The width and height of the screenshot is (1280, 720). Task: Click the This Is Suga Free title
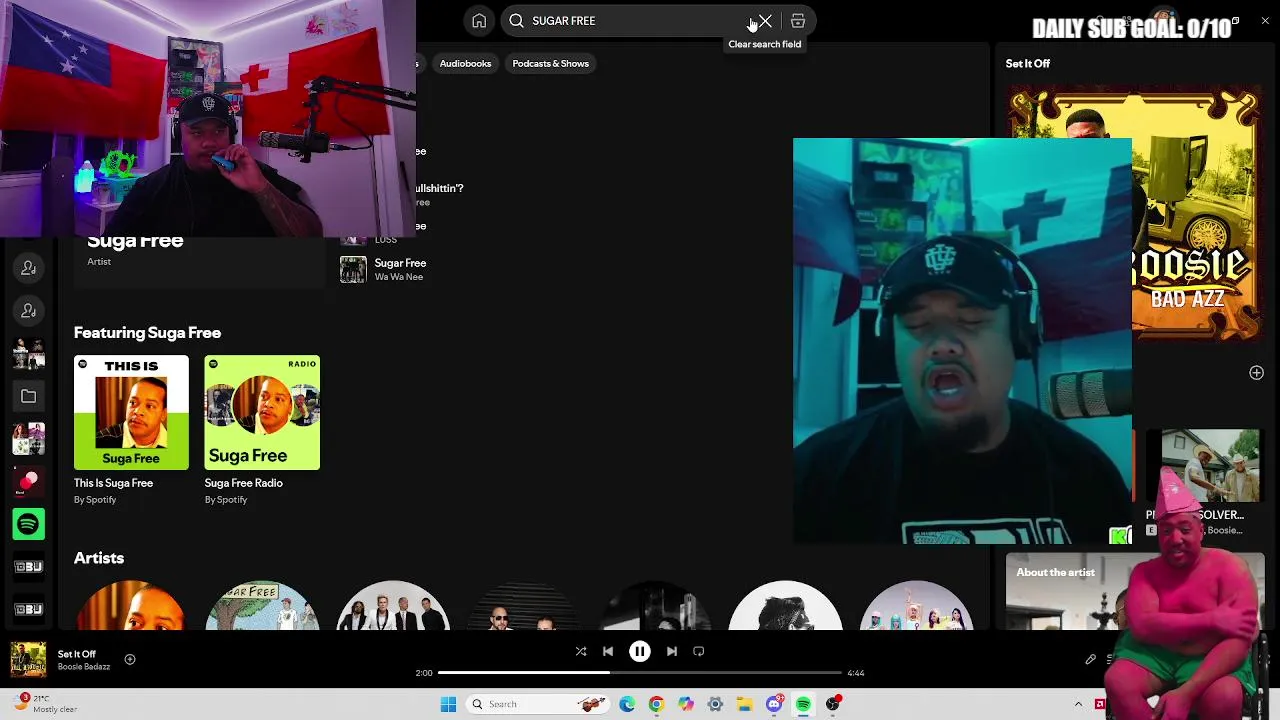pos(113,483)
